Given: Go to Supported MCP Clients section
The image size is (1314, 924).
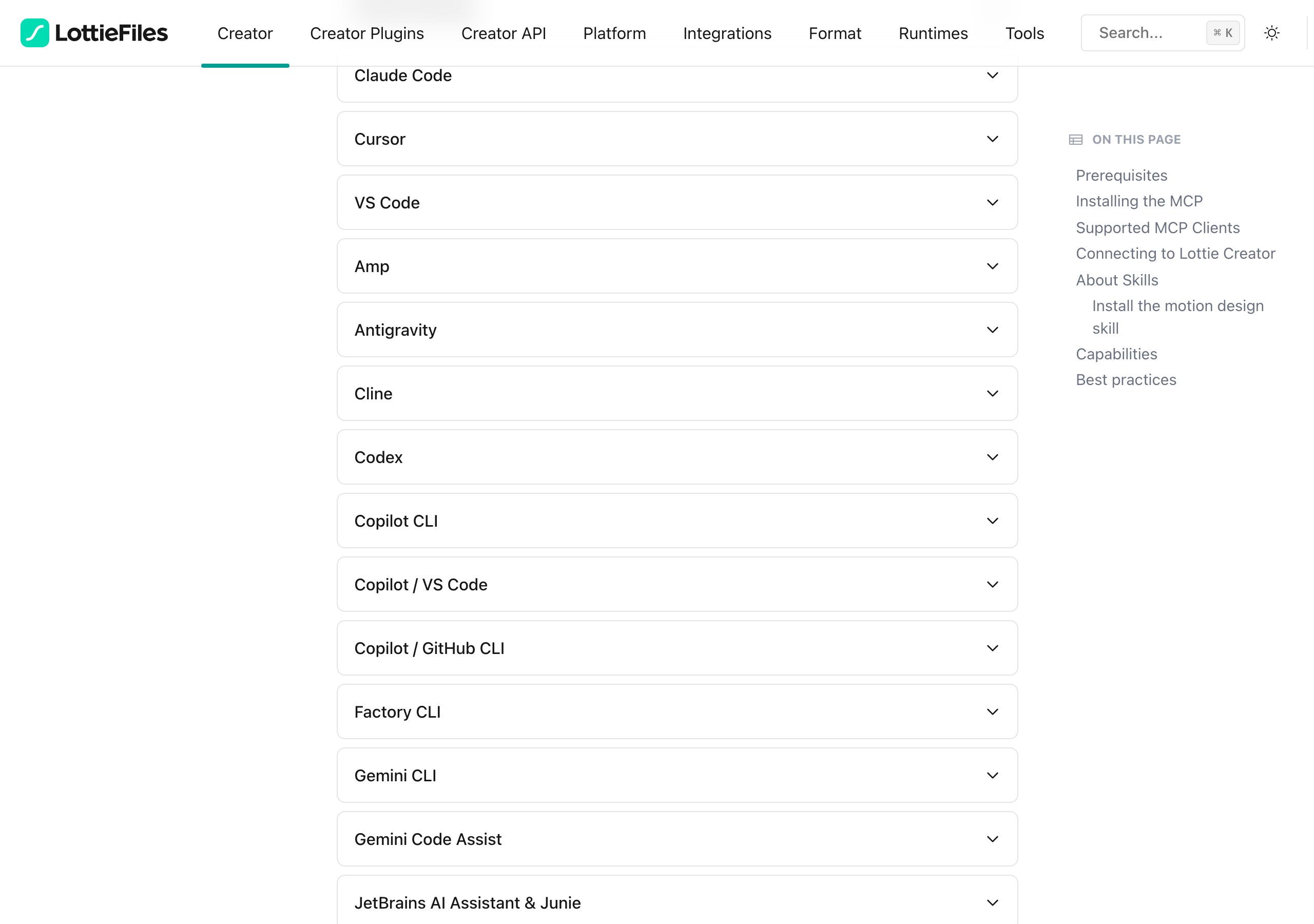Looking at the screenshot, I should tap(1158, 227).
